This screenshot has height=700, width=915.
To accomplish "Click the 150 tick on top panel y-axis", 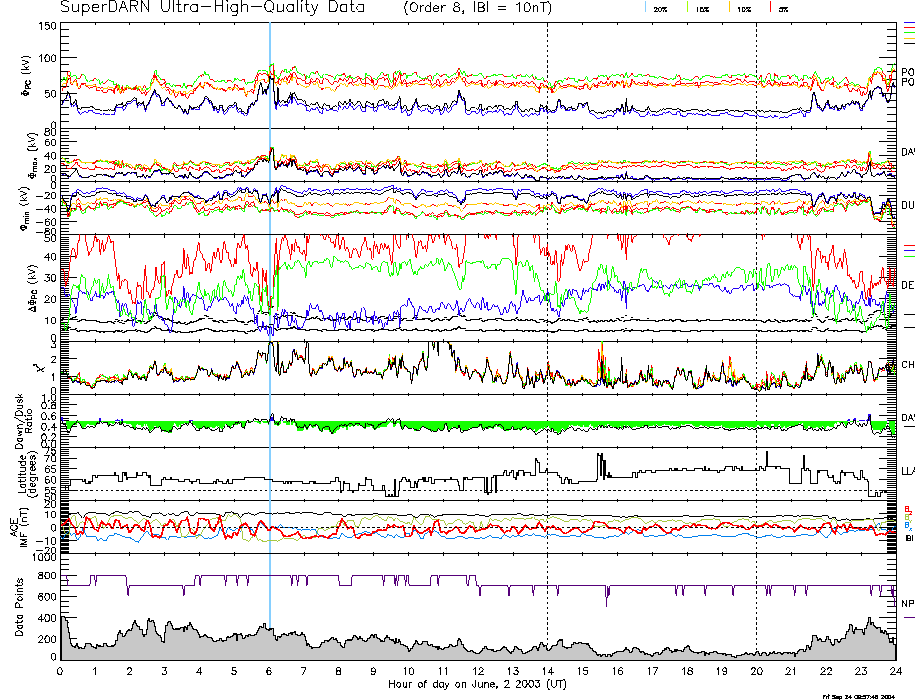I will coord(47,25).
